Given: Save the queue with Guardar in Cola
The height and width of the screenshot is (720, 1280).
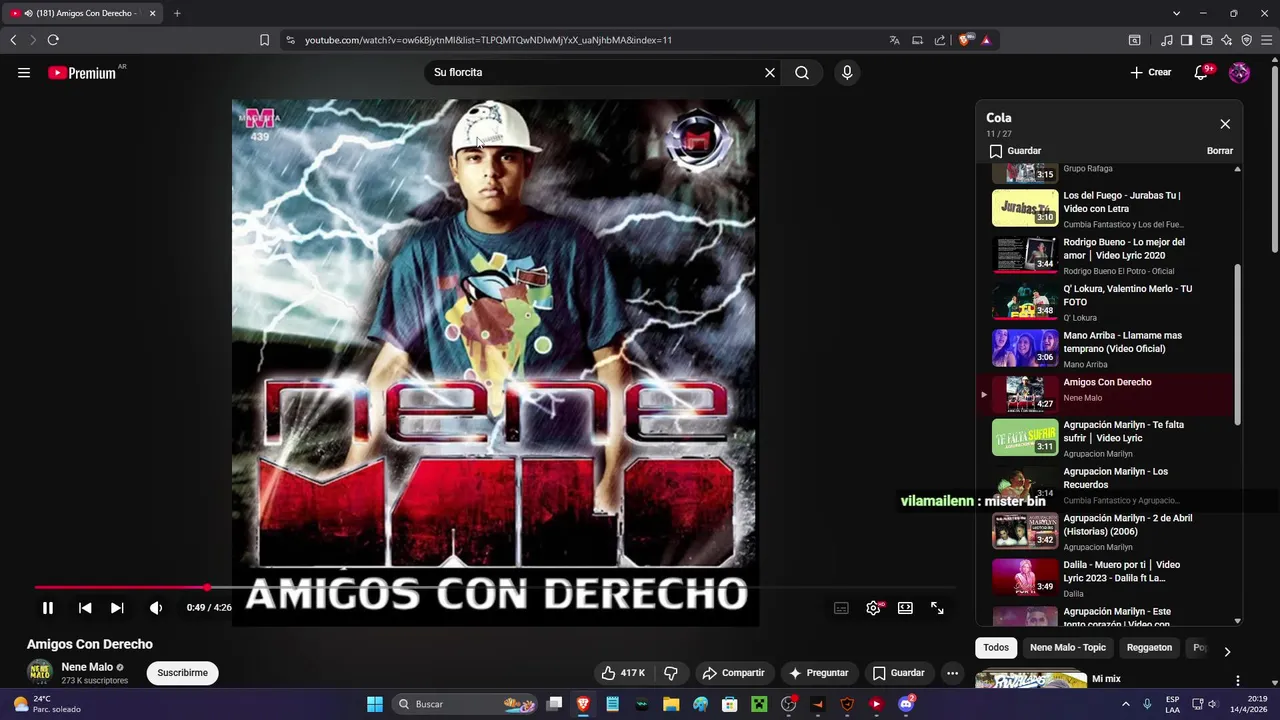Looking at the screenshot, I should [1015, 151].
